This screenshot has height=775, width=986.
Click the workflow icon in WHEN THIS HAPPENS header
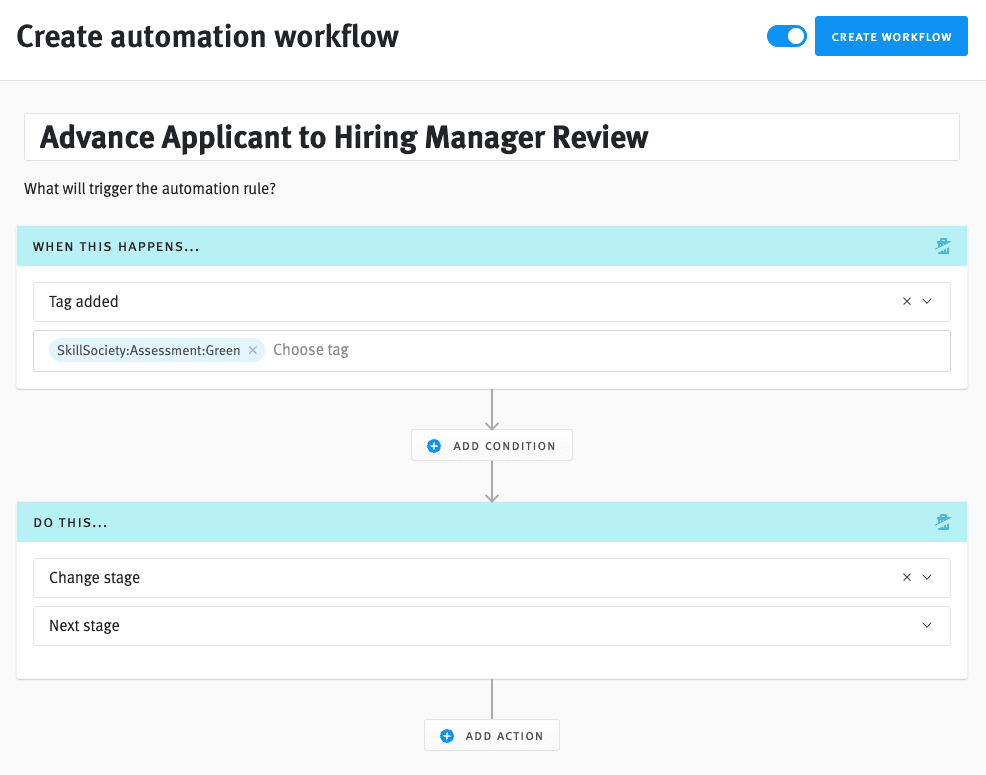943,245
